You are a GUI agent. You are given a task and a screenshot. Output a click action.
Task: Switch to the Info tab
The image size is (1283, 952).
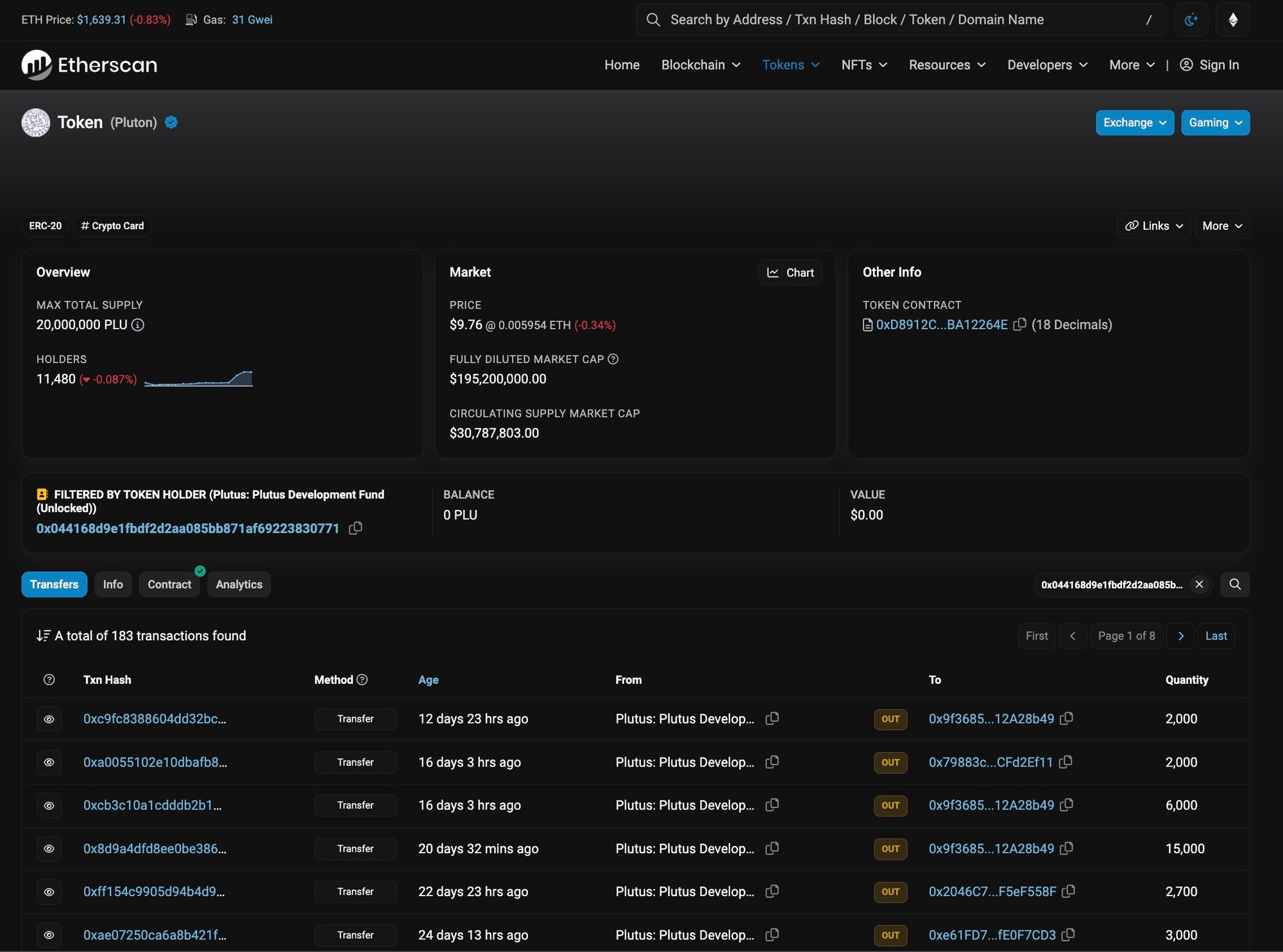(x=113, y=584)
